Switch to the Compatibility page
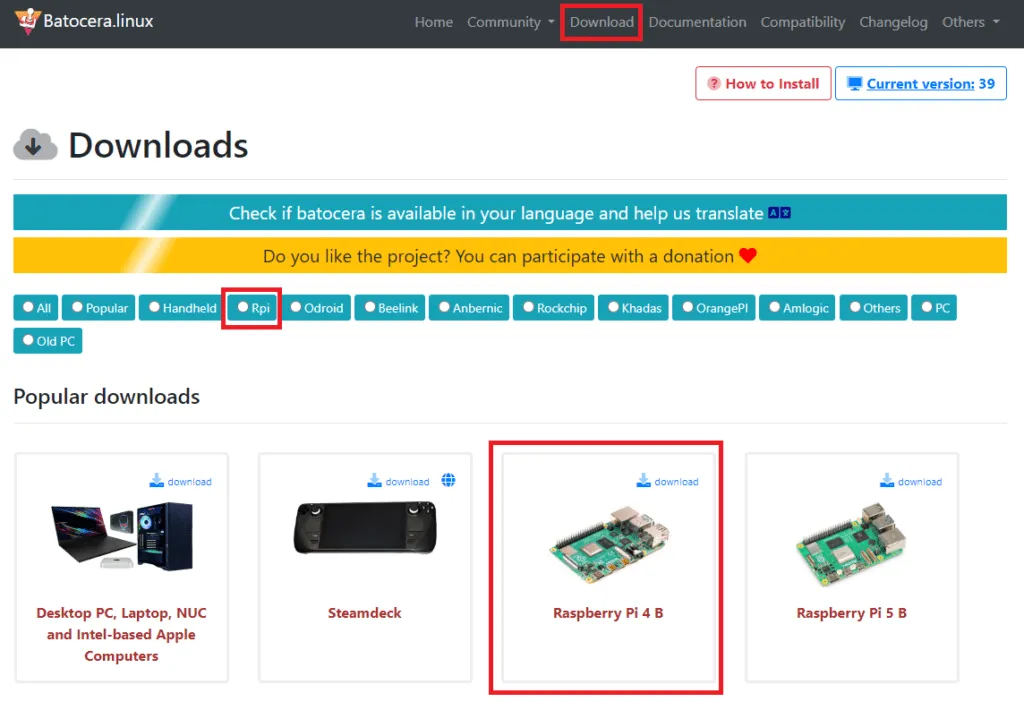The width and height of the screenshot is (1024, 702). (x=802, y=22)
